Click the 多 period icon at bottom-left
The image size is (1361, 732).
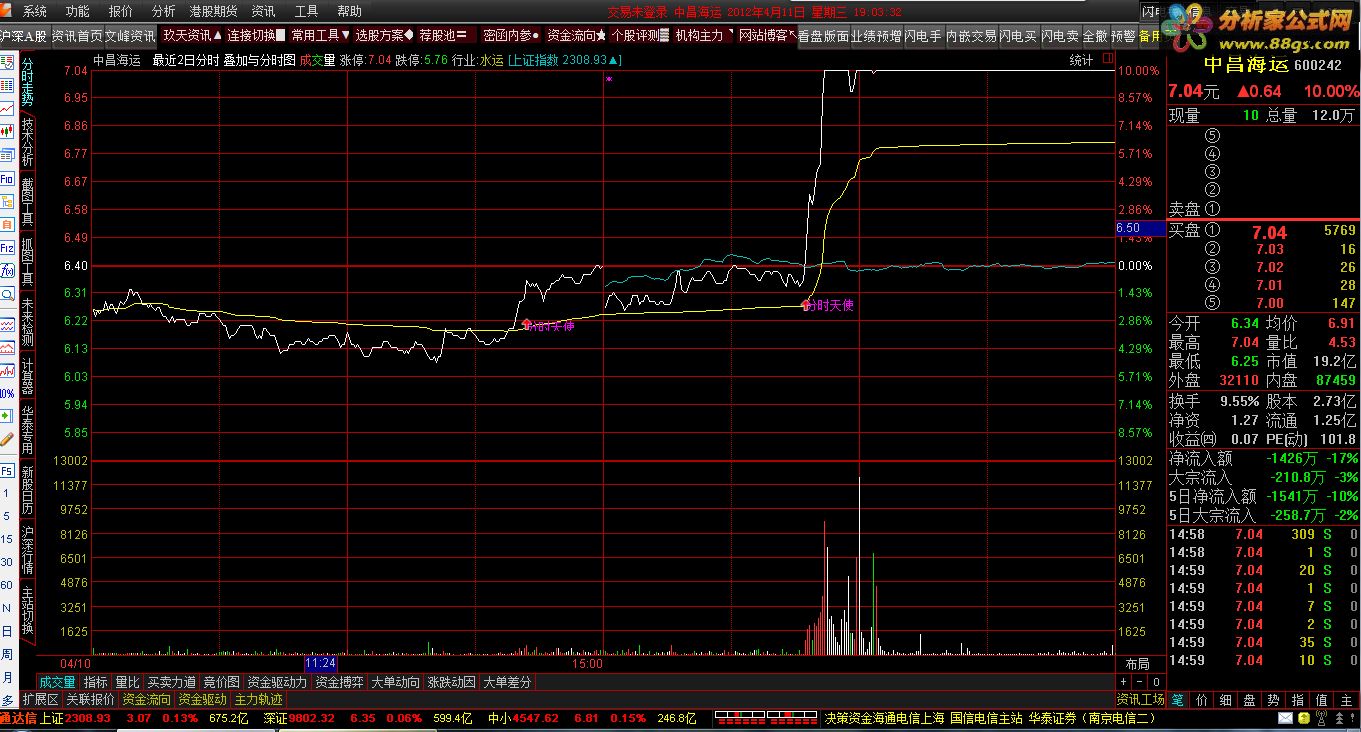click(x=7, y=700)
